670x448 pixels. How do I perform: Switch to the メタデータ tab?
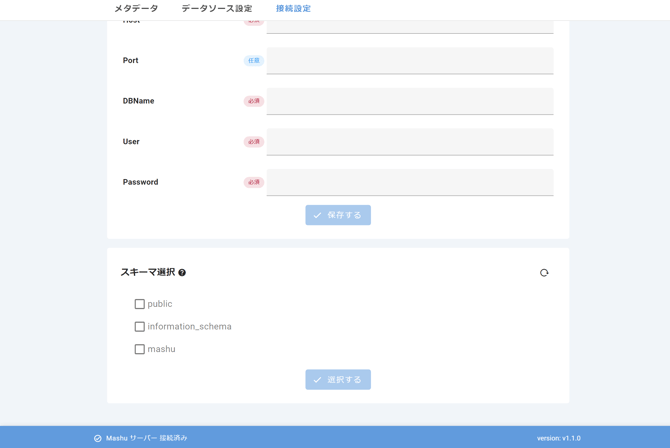point(136,9)
